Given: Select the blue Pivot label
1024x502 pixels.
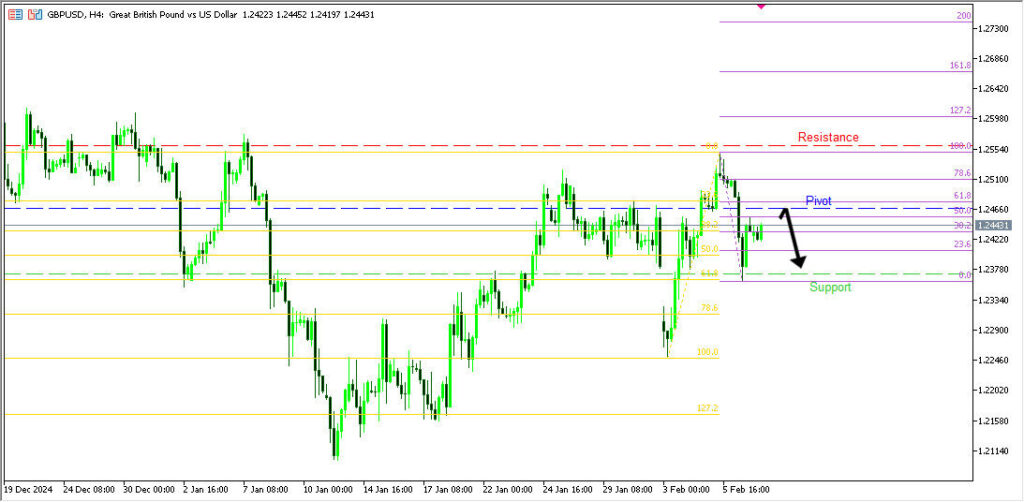Looking at the screenshot, I should (818, 201).
